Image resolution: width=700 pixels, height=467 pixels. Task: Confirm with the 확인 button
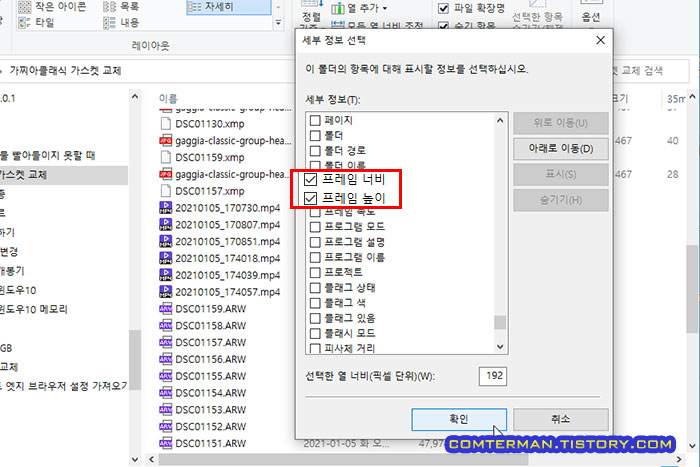click(459, 419)
